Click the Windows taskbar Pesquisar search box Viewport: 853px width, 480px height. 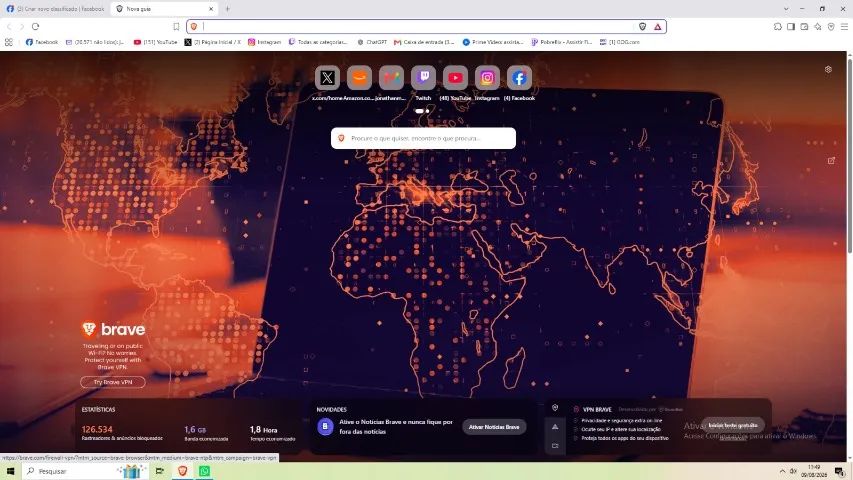click(x=85, y=471)
